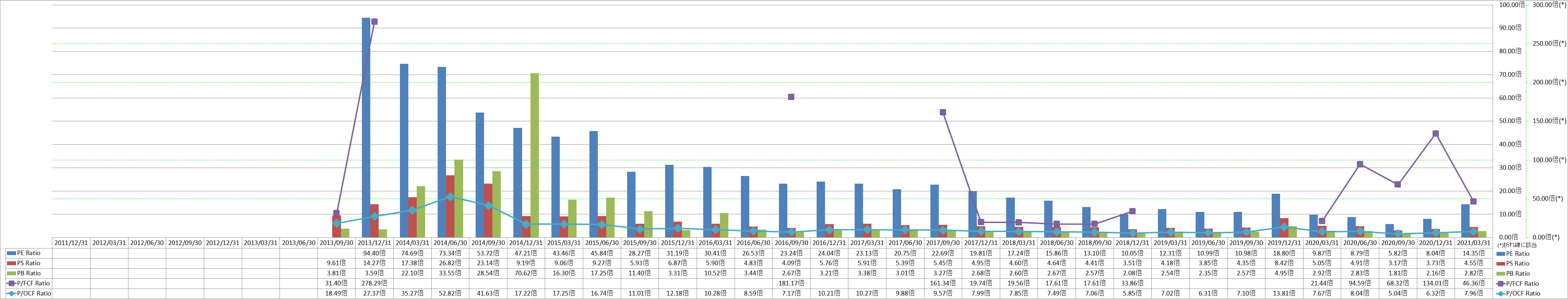
Task: Click the P/OCF Ratio cell showing 18.49倍
Action: 337,293
